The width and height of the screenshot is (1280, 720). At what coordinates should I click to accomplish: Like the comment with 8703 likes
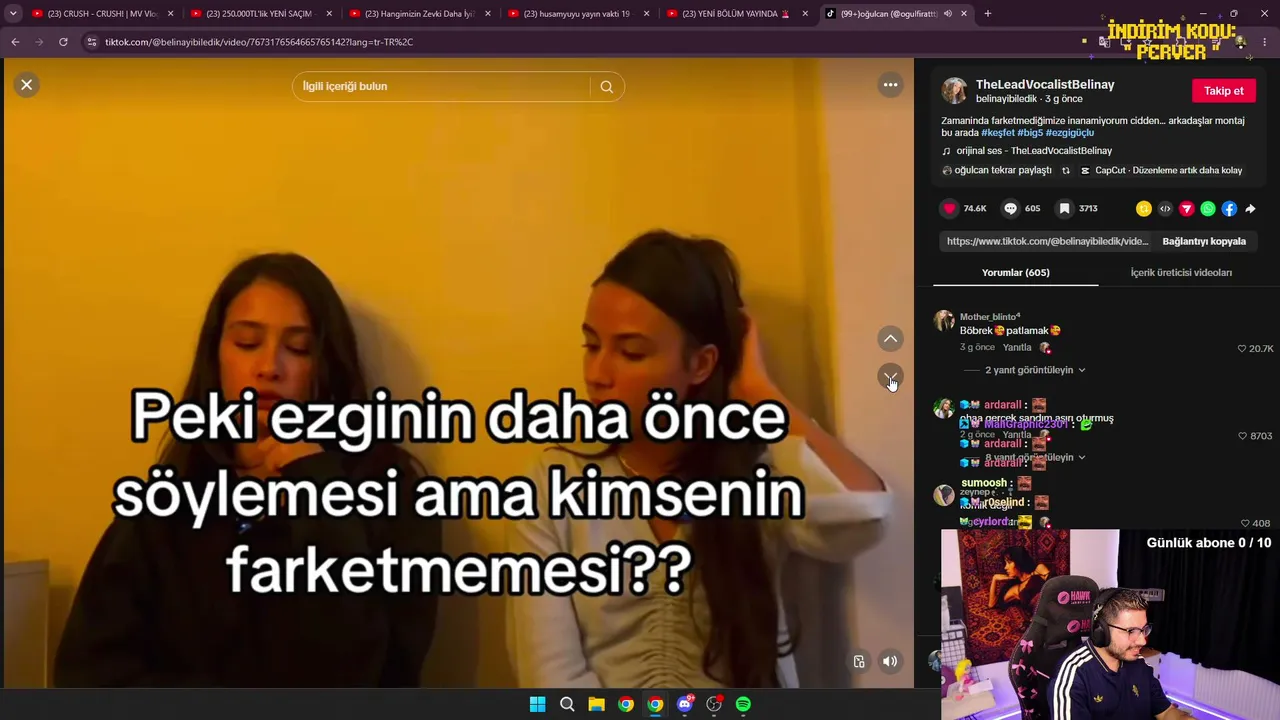click(1242, 436)
